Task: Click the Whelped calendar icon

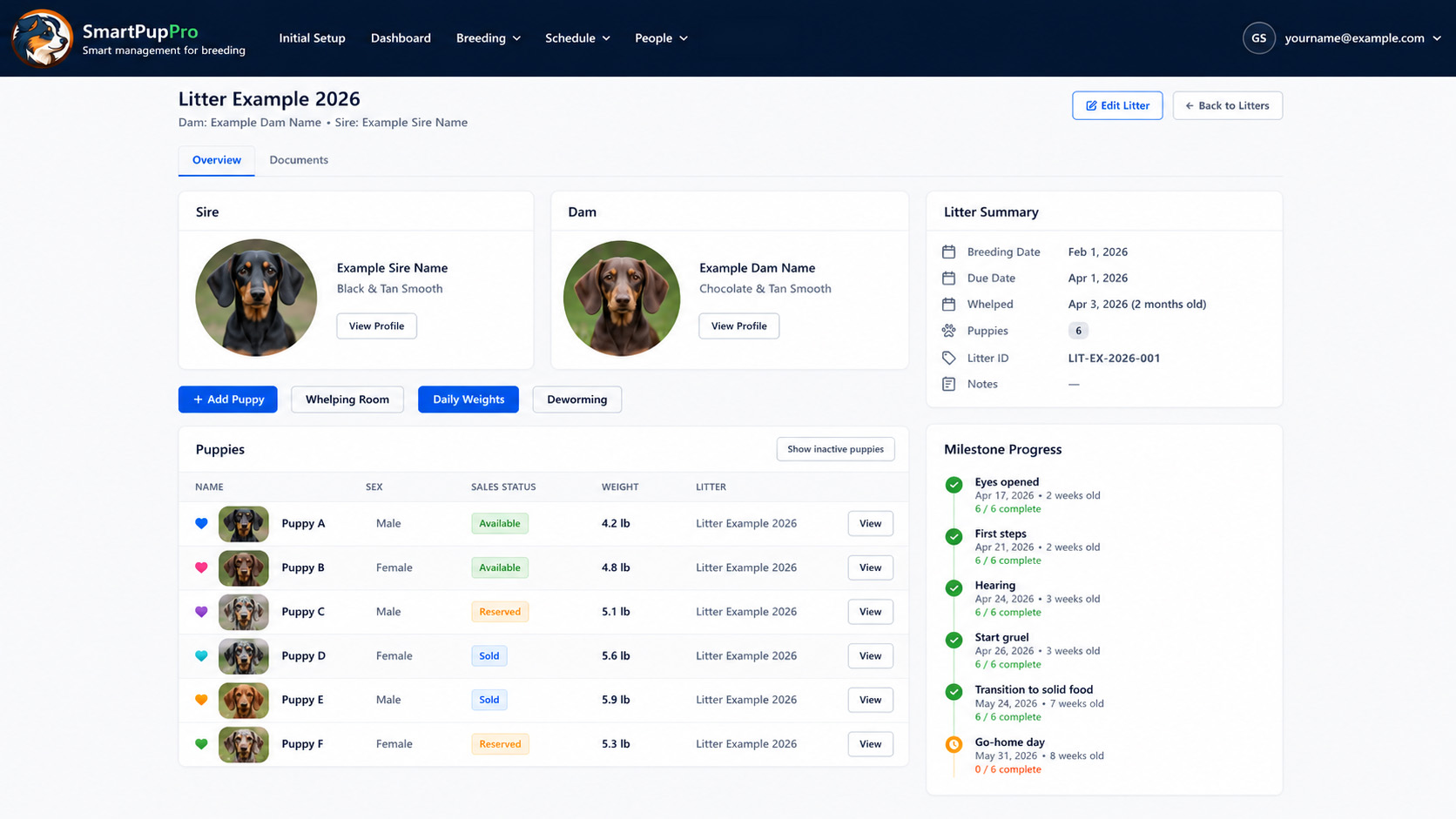Action: click(948, 304)
